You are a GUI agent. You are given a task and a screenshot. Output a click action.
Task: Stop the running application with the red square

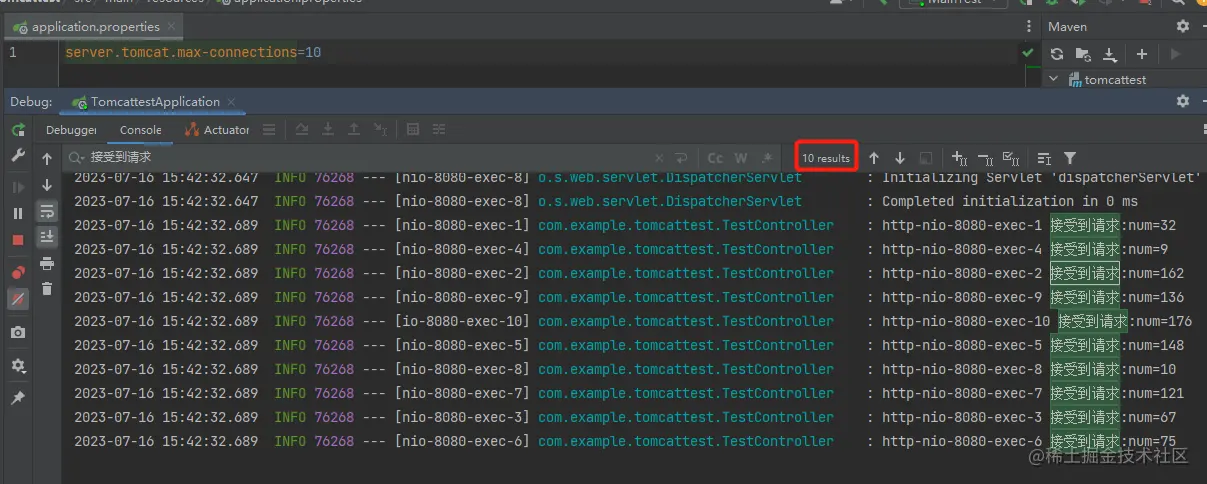click(18, 240)
